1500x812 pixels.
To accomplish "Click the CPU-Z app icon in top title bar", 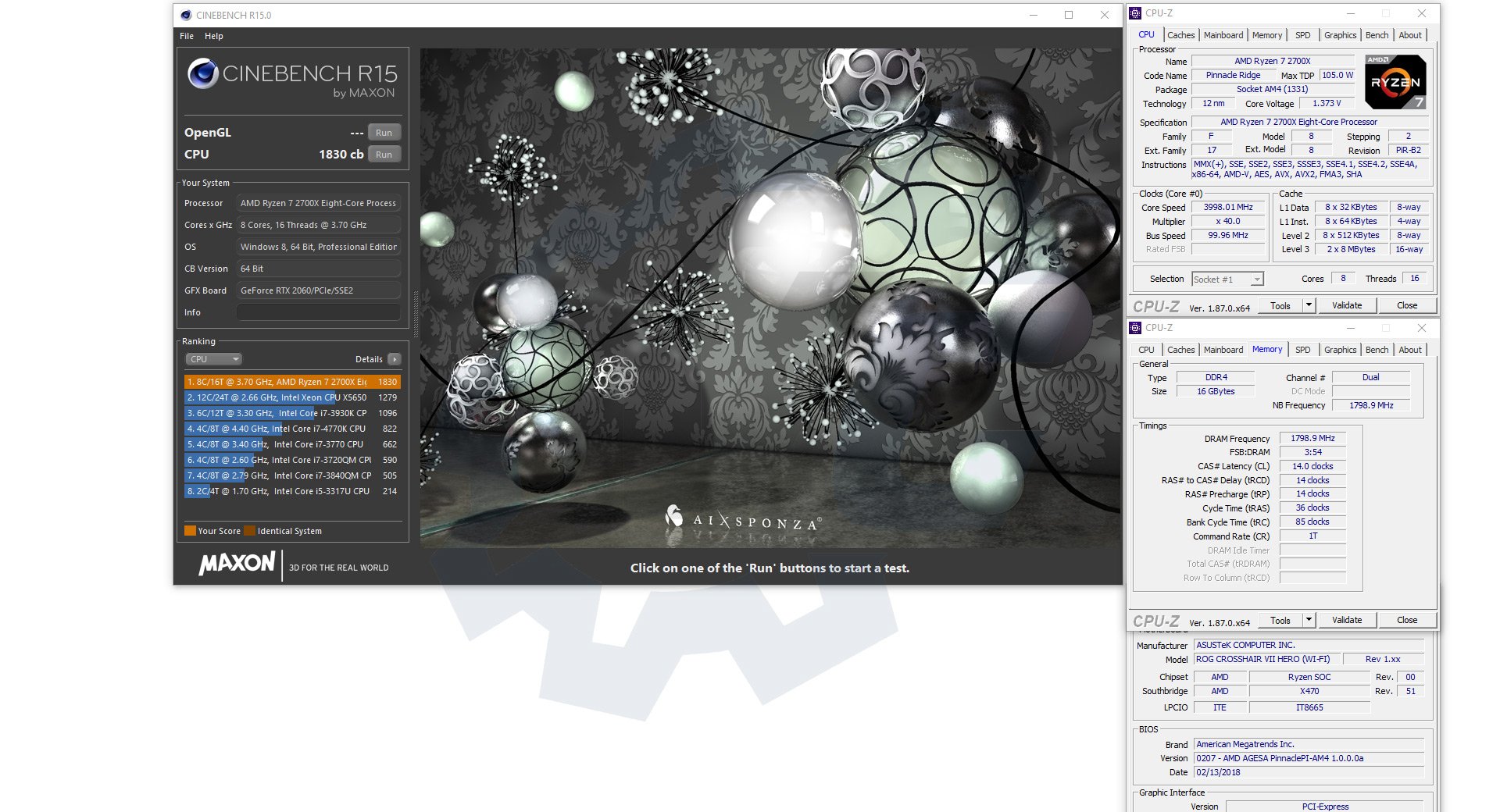I will [1136, 13].
